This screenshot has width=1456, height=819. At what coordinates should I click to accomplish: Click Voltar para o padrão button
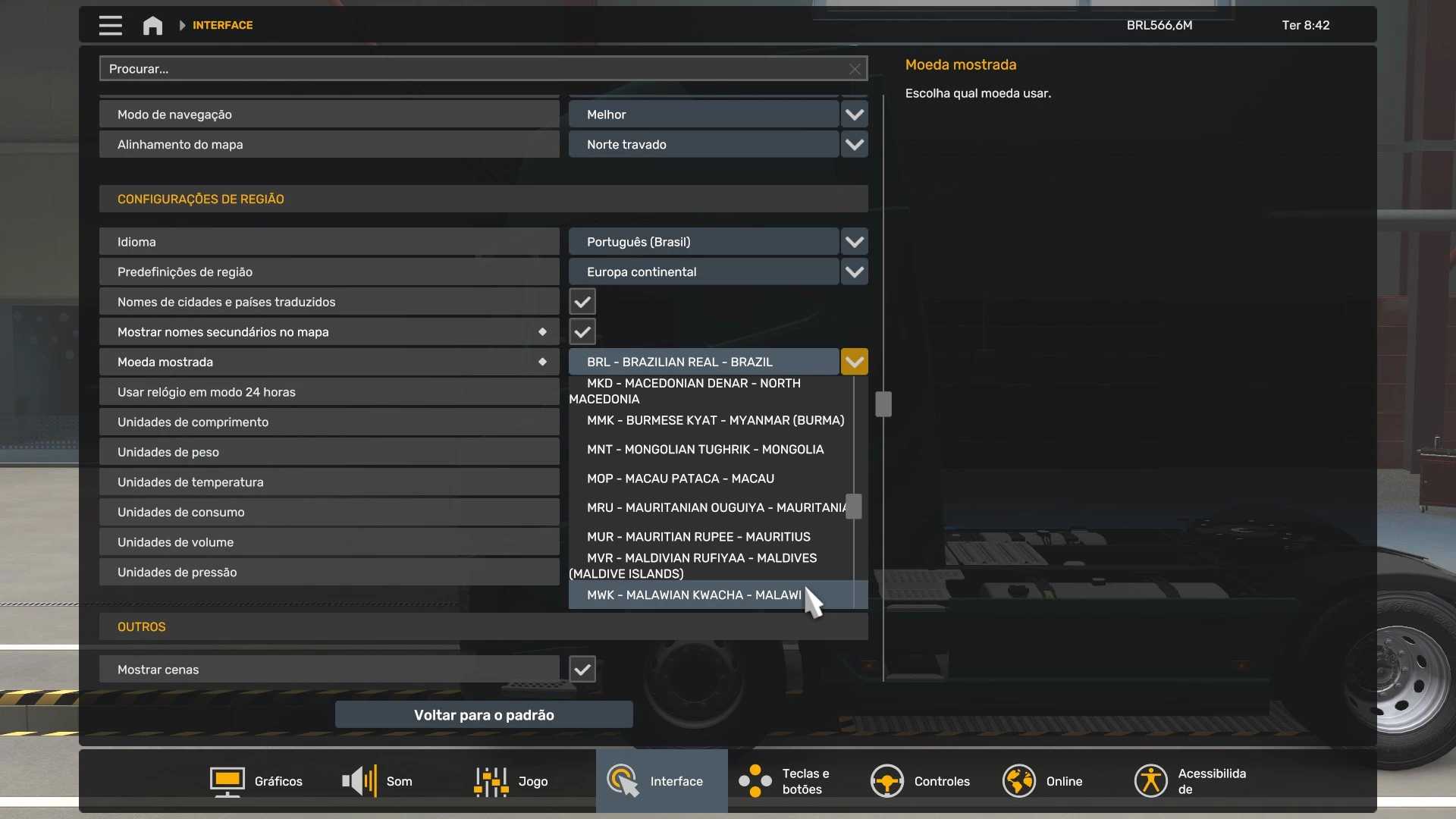[x=484, y=715]
